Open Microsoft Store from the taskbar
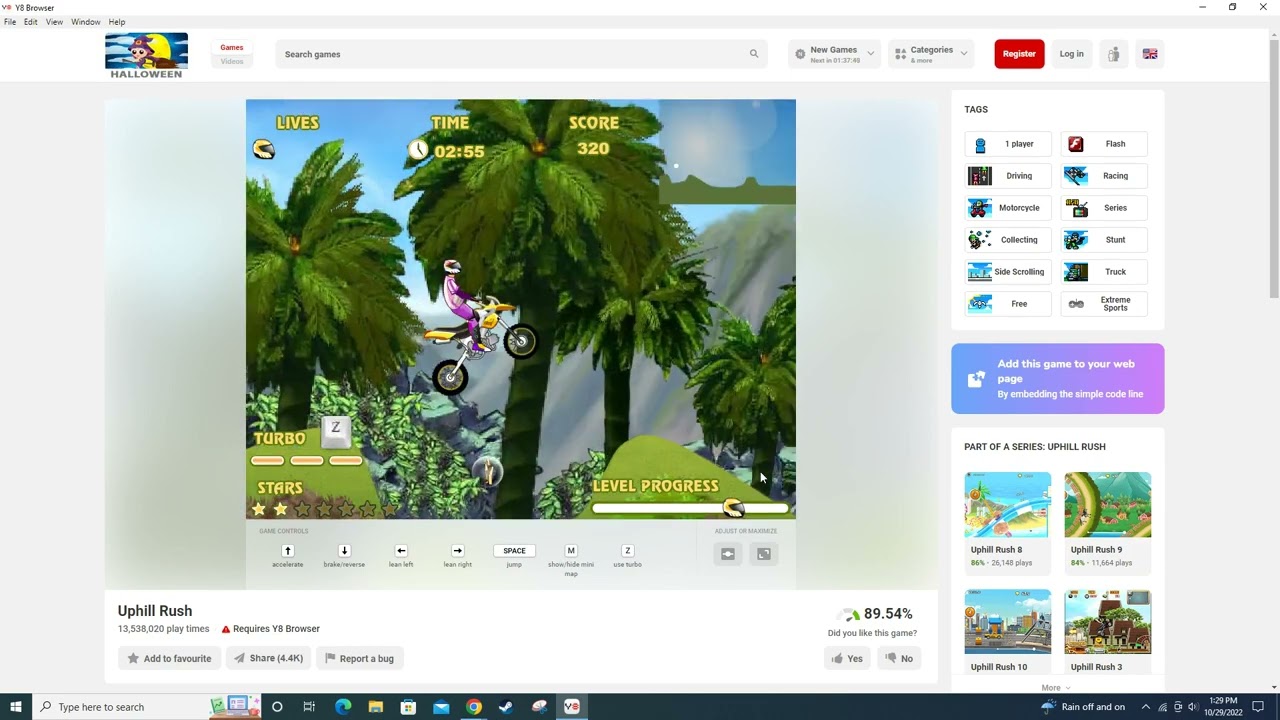1280x720 pixels. coord(408,707)
